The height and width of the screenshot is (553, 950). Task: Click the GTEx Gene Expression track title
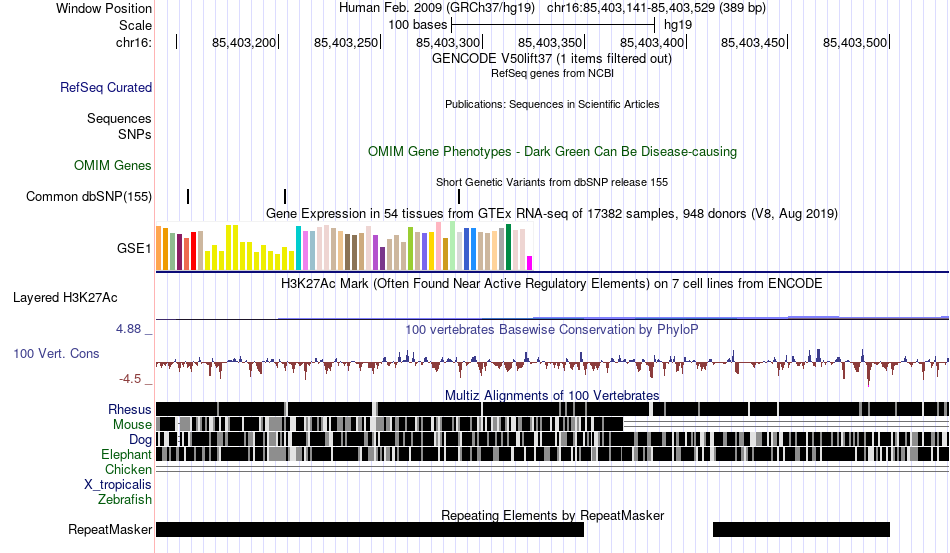(x=552, y=214)
